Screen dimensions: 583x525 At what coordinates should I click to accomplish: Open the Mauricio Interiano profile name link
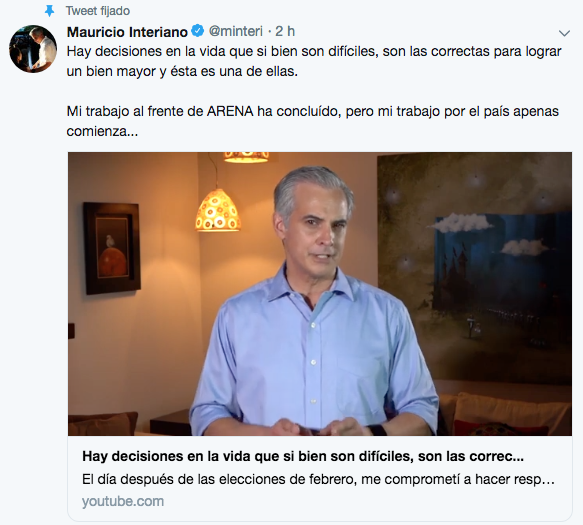click(127, 32)
